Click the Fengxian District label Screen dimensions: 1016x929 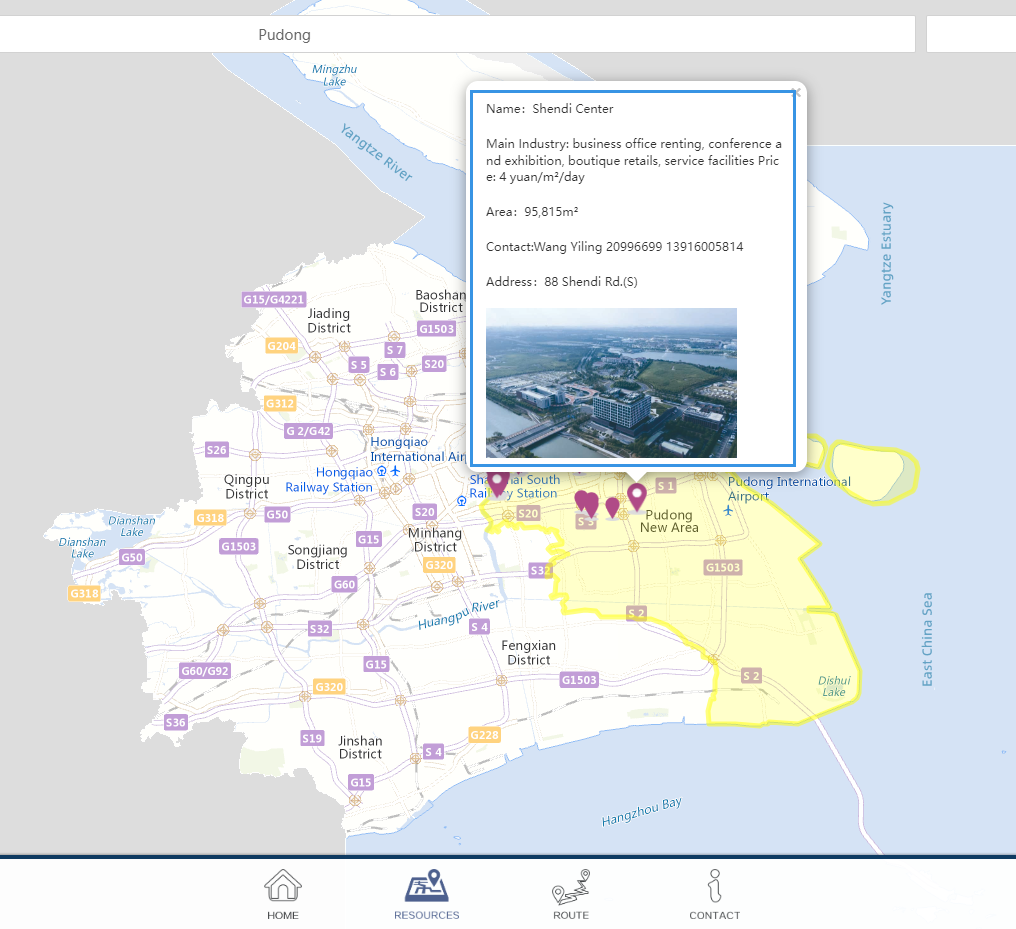coord(528,652)
